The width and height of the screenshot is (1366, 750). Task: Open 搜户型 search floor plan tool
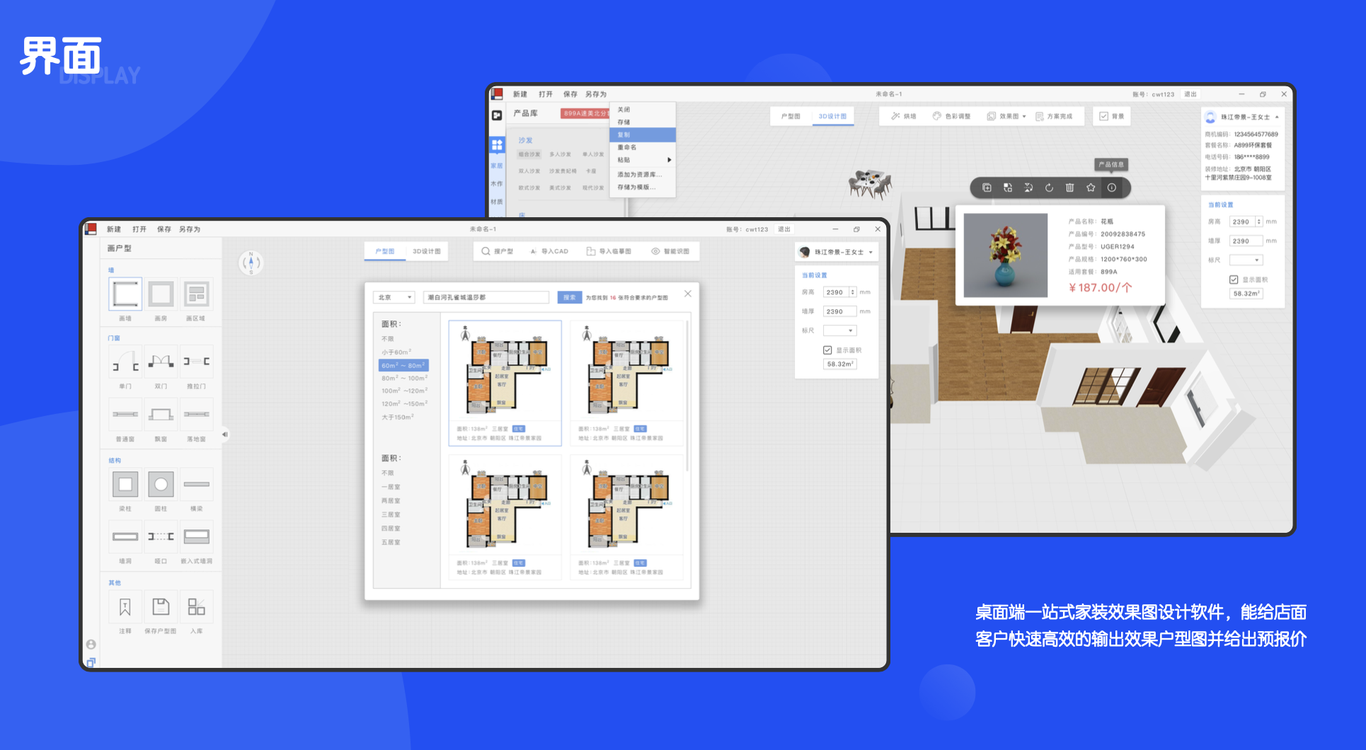click(498, 252)
